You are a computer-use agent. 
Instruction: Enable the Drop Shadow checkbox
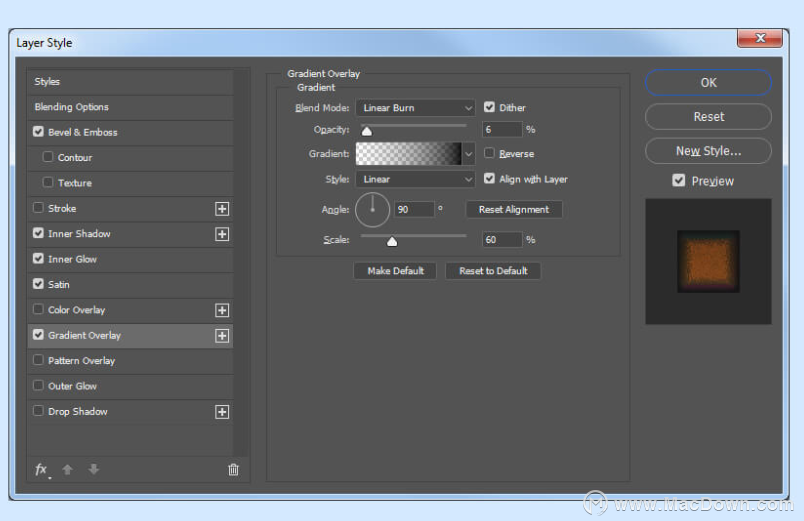coord(38,410)
